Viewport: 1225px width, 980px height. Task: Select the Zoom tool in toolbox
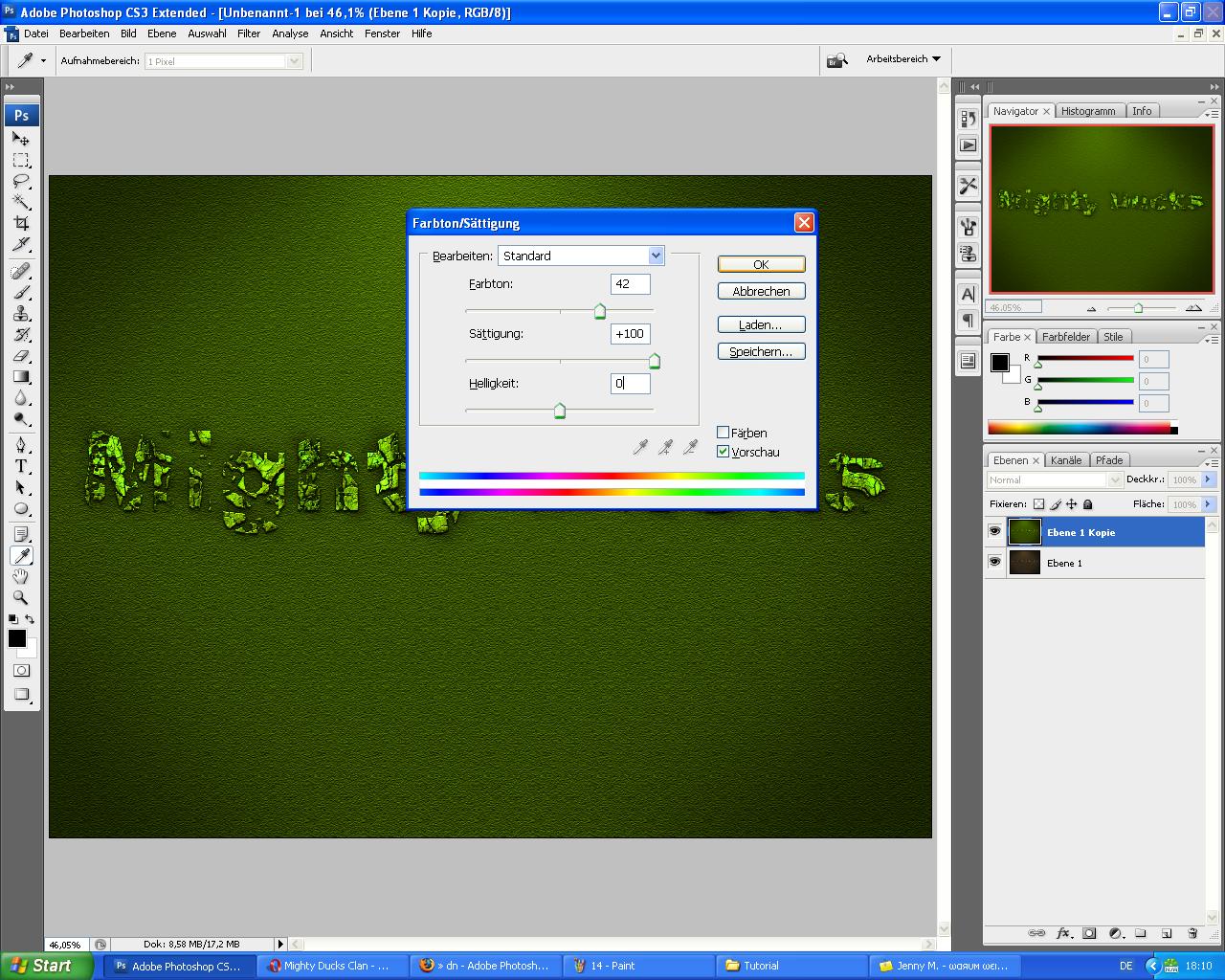(21, 597)
